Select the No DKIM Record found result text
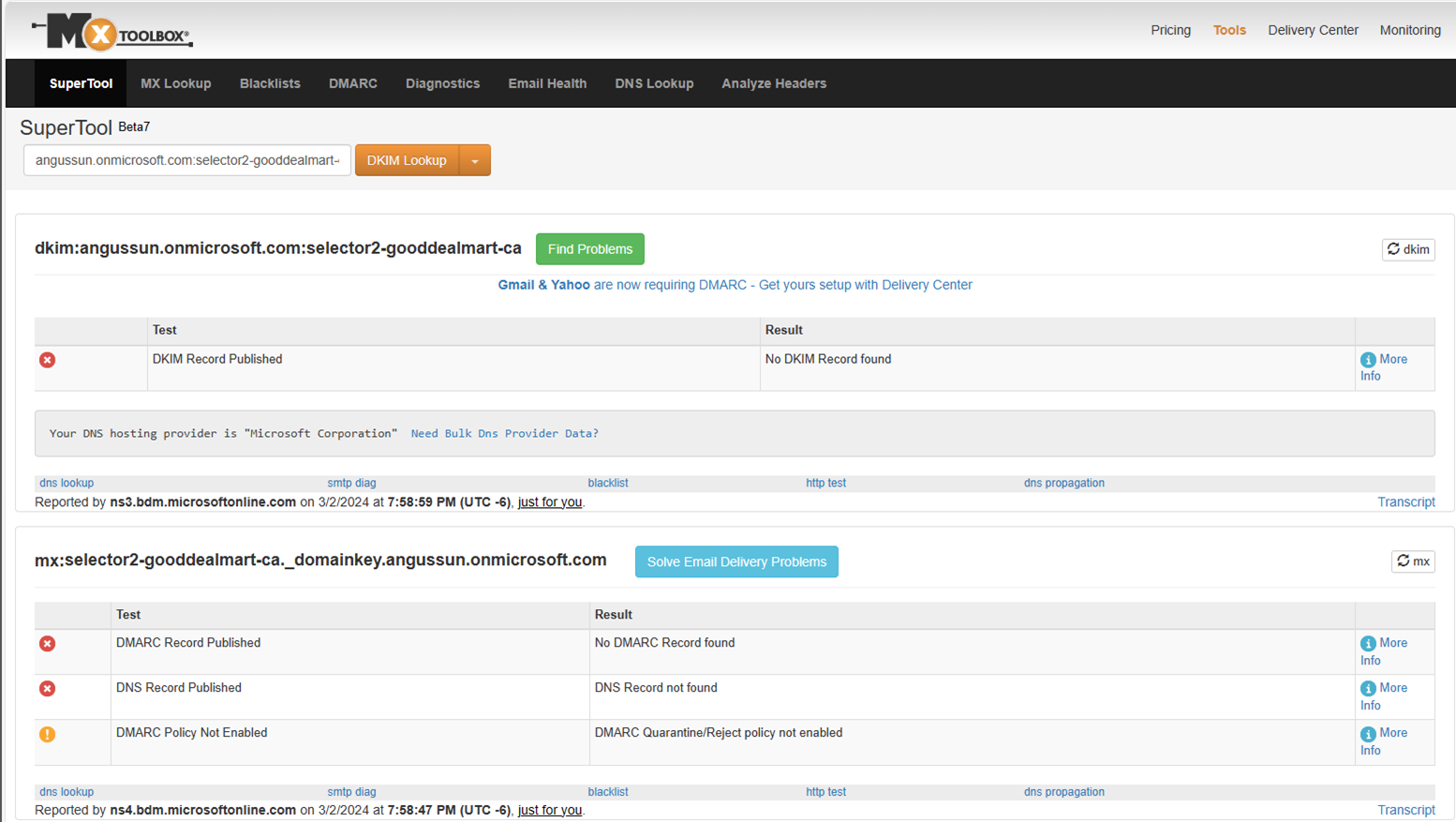The width and height of the screenshot is (1456, 822). pyautogui.click(x=828, y=359)
